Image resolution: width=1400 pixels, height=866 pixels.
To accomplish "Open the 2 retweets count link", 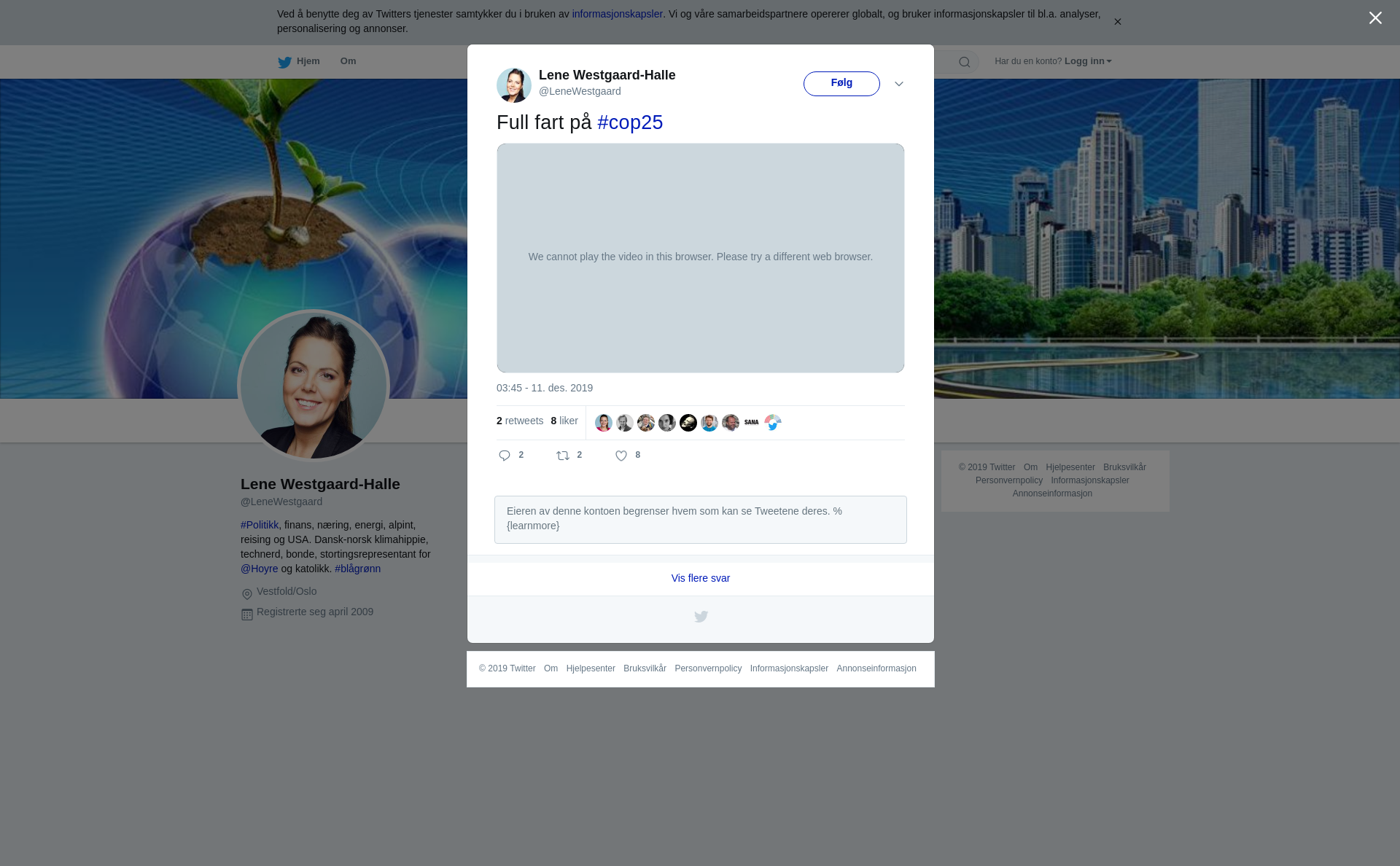I will [x=520, y=421].
